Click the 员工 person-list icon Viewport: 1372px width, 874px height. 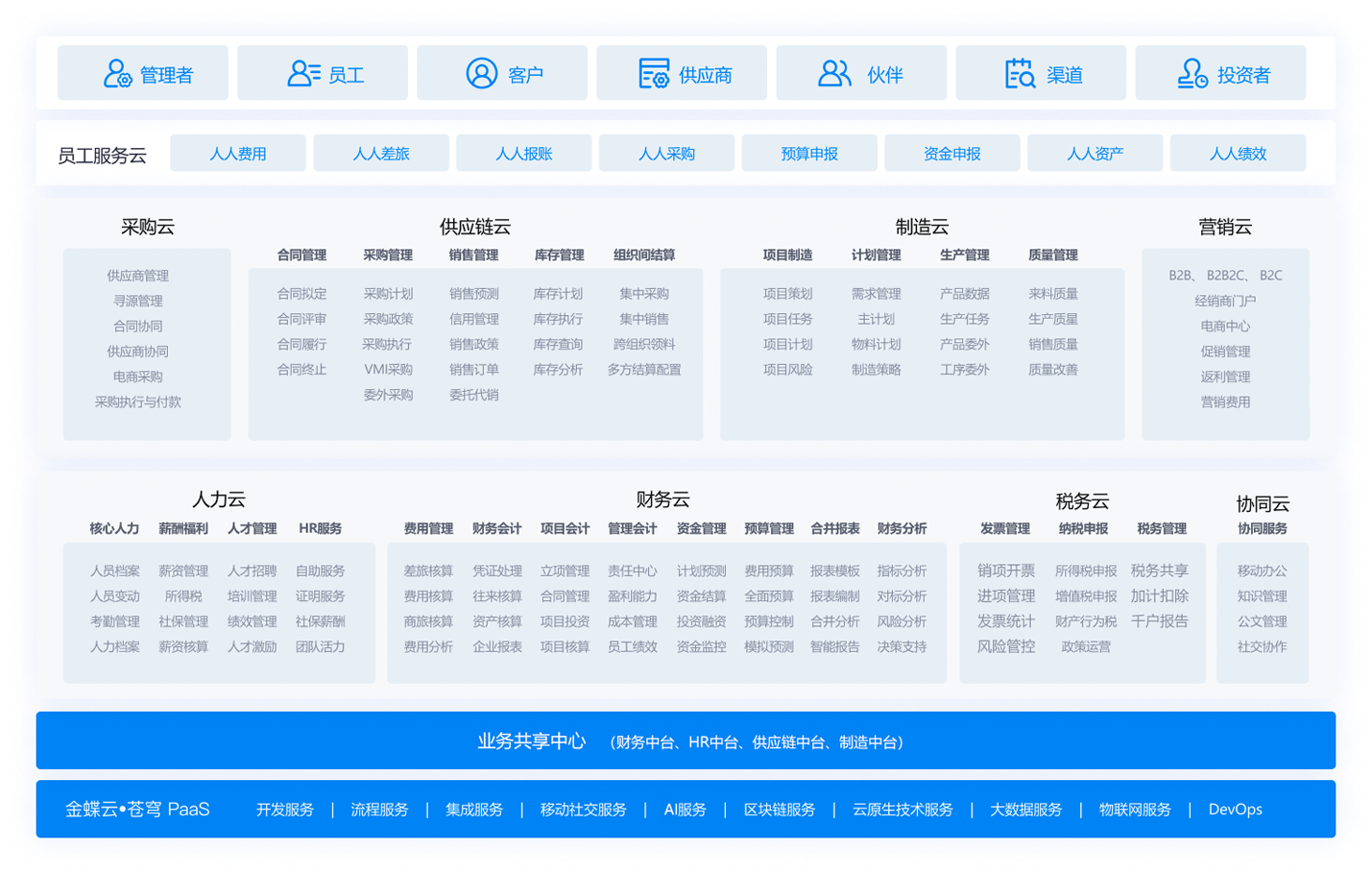click(303, 73)
